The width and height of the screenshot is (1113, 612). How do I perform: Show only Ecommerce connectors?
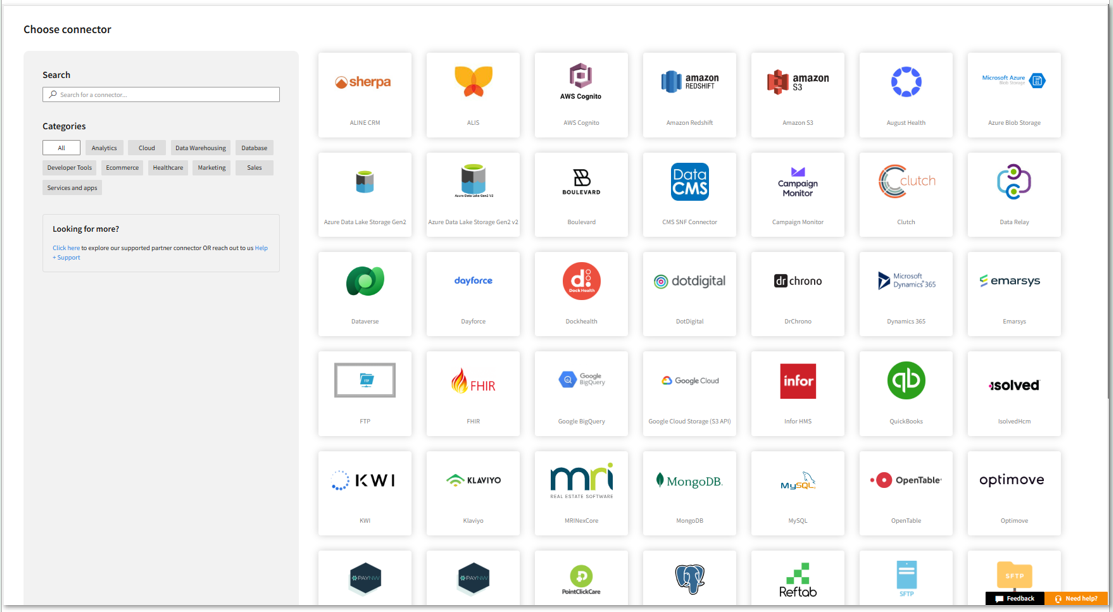point(122,168)
